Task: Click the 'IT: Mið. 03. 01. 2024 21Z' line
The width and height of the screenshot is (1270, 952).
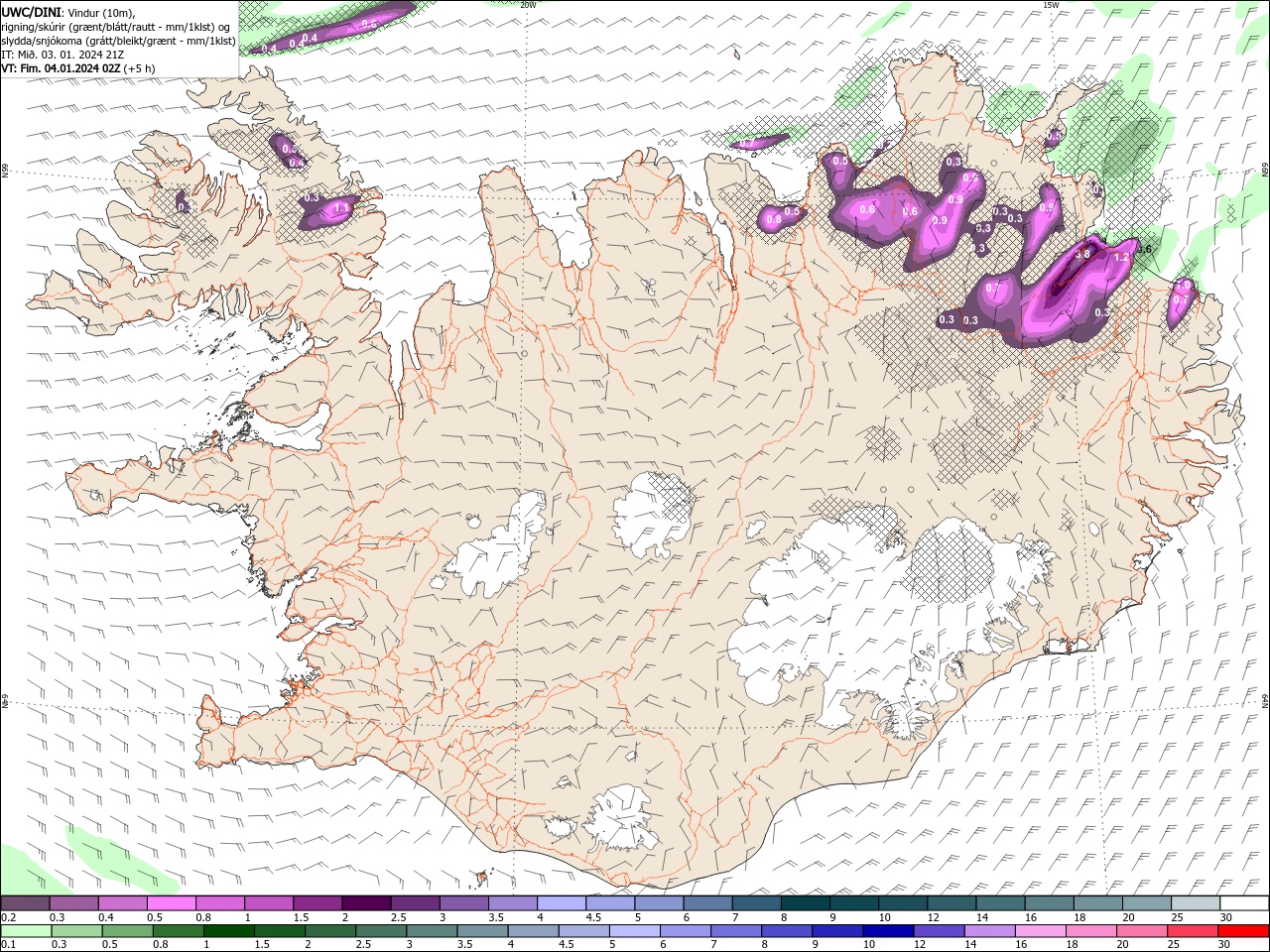Action: coord(63,55)
